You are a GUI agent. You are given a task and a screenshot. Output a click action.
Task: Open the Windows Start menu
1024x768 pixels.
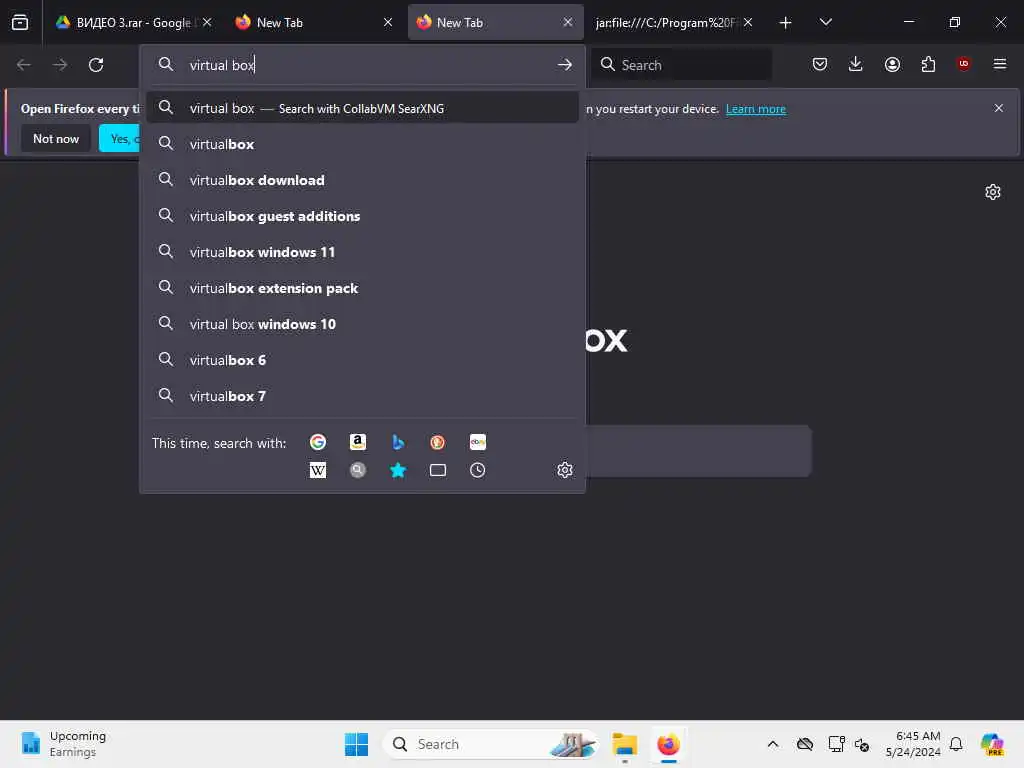(356, 744)
